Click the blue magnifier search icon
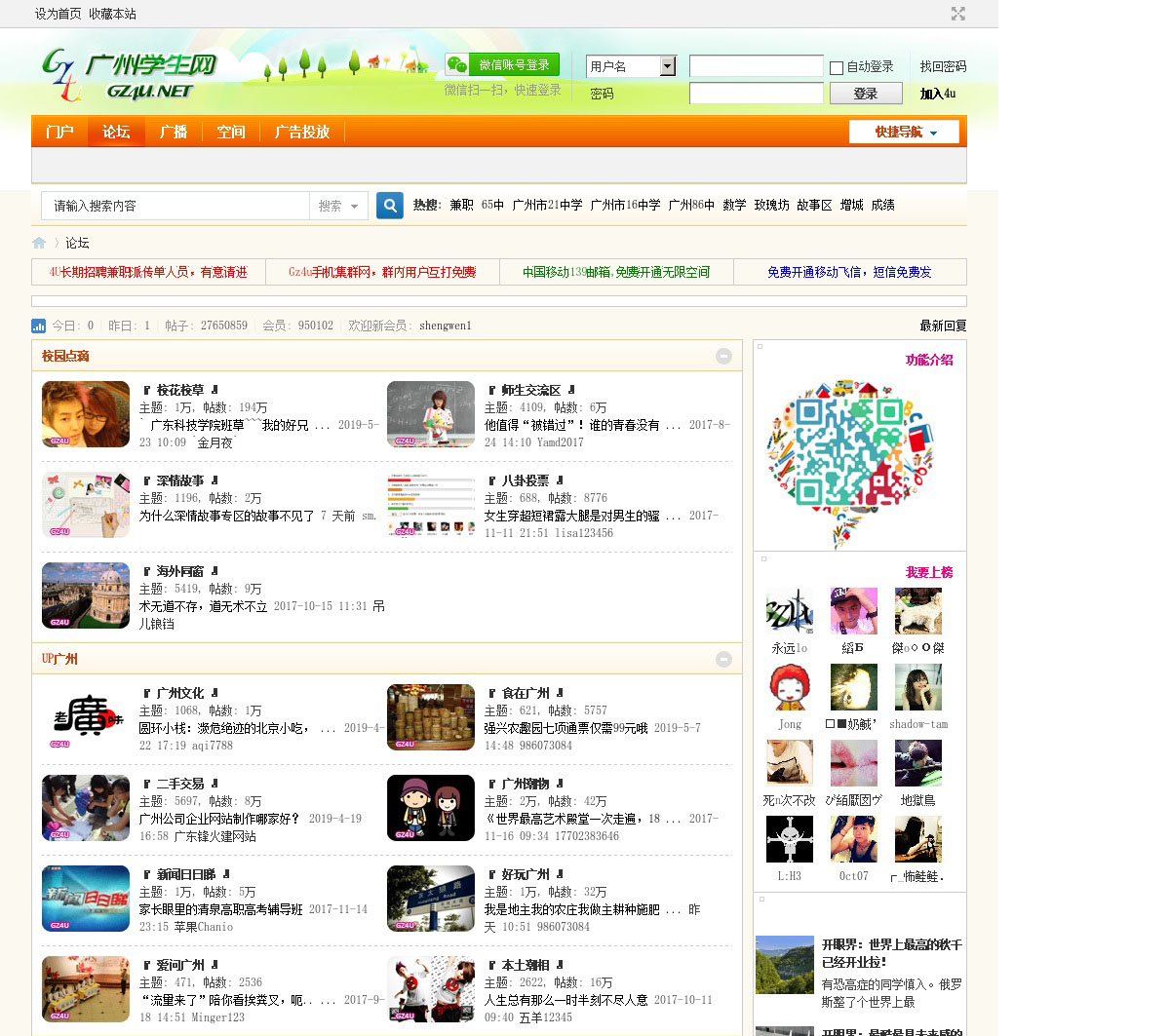Screen dimensions: 1170x1036 [390, 206]
